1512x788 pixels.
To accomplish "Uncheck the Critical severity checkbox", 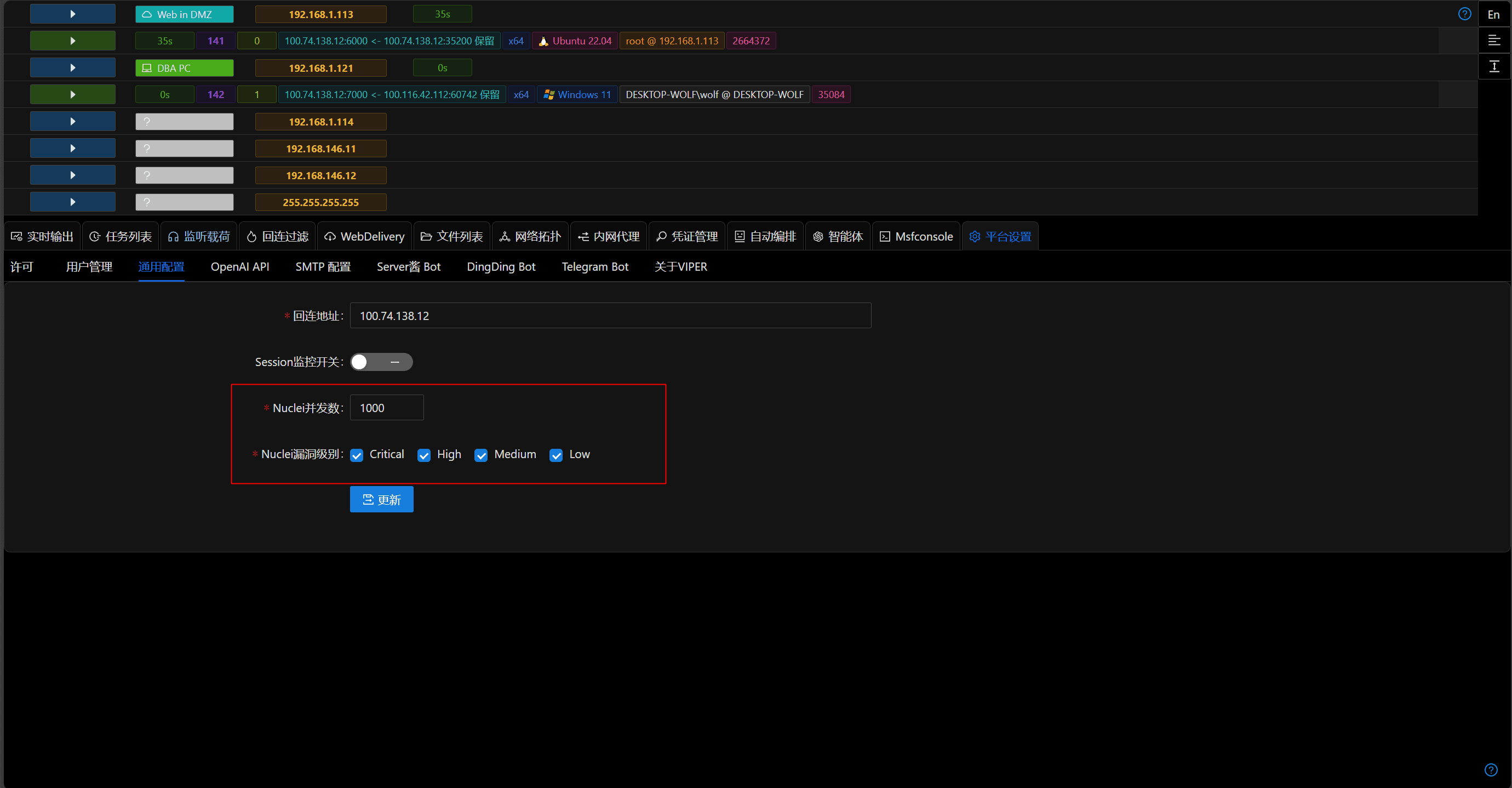I will [x=356, y=455].
